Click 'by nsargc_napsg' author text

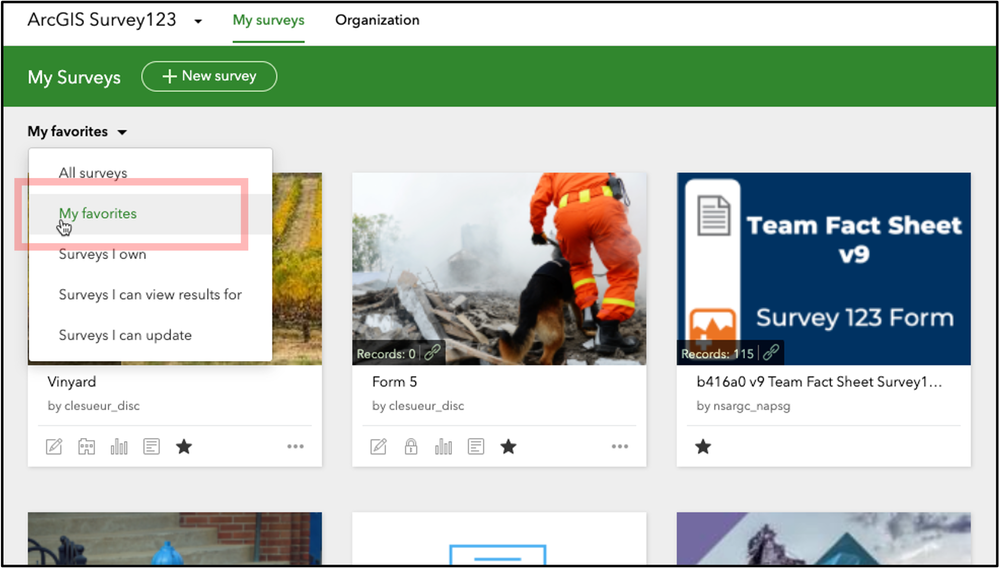click(x=744, y=406)
